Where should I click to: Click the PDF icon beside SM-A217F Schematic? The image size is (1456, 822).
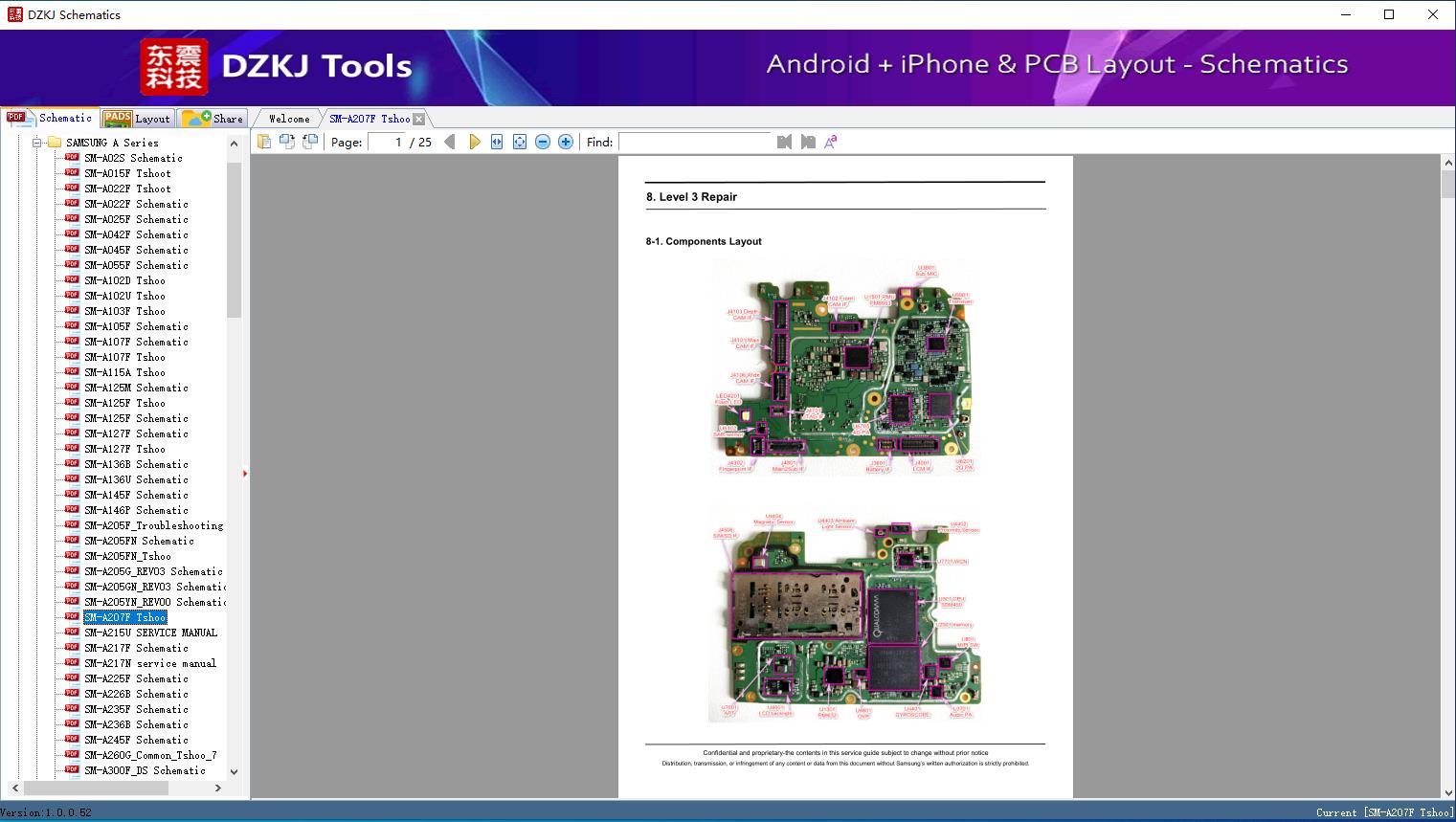click(72, 647)
